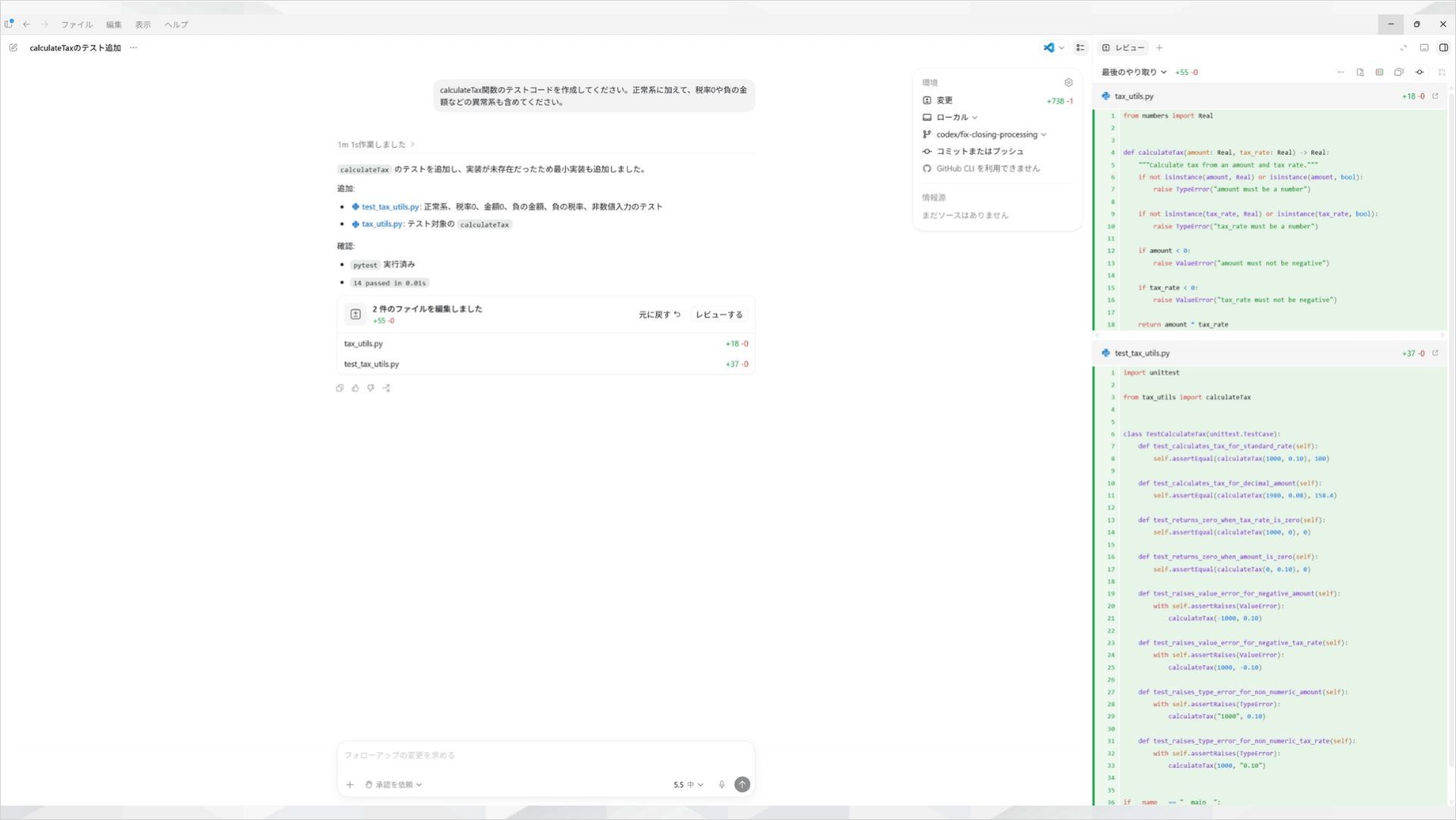
Task: Open the 5.5 中 model dropdown
Action: coord(689,784)
